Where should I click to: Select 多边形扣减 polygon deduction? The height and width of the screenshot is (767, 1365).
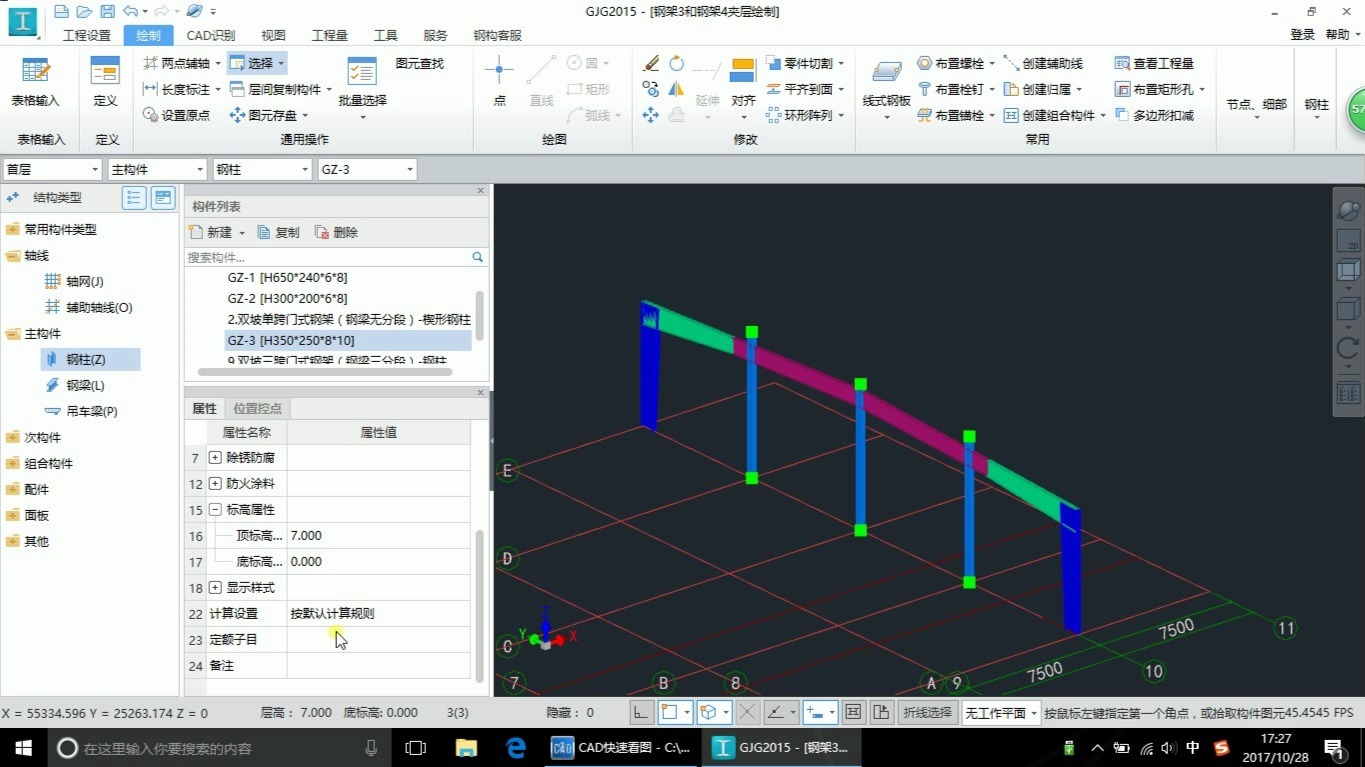1155,115
